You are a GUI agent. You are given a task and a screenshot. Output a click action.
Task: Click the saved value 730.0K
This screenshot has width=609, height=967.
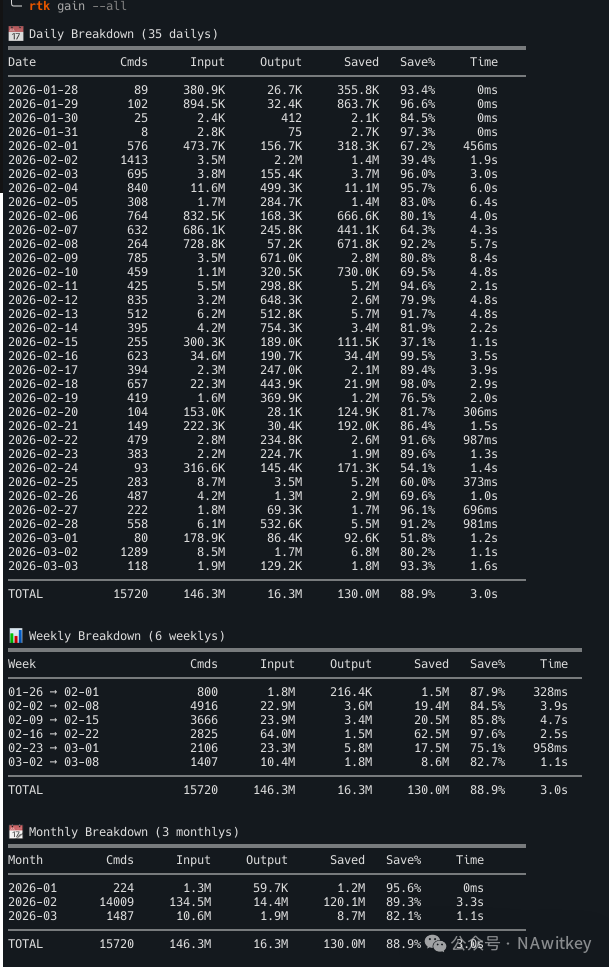pyautogui.click(x=358, y=272)
